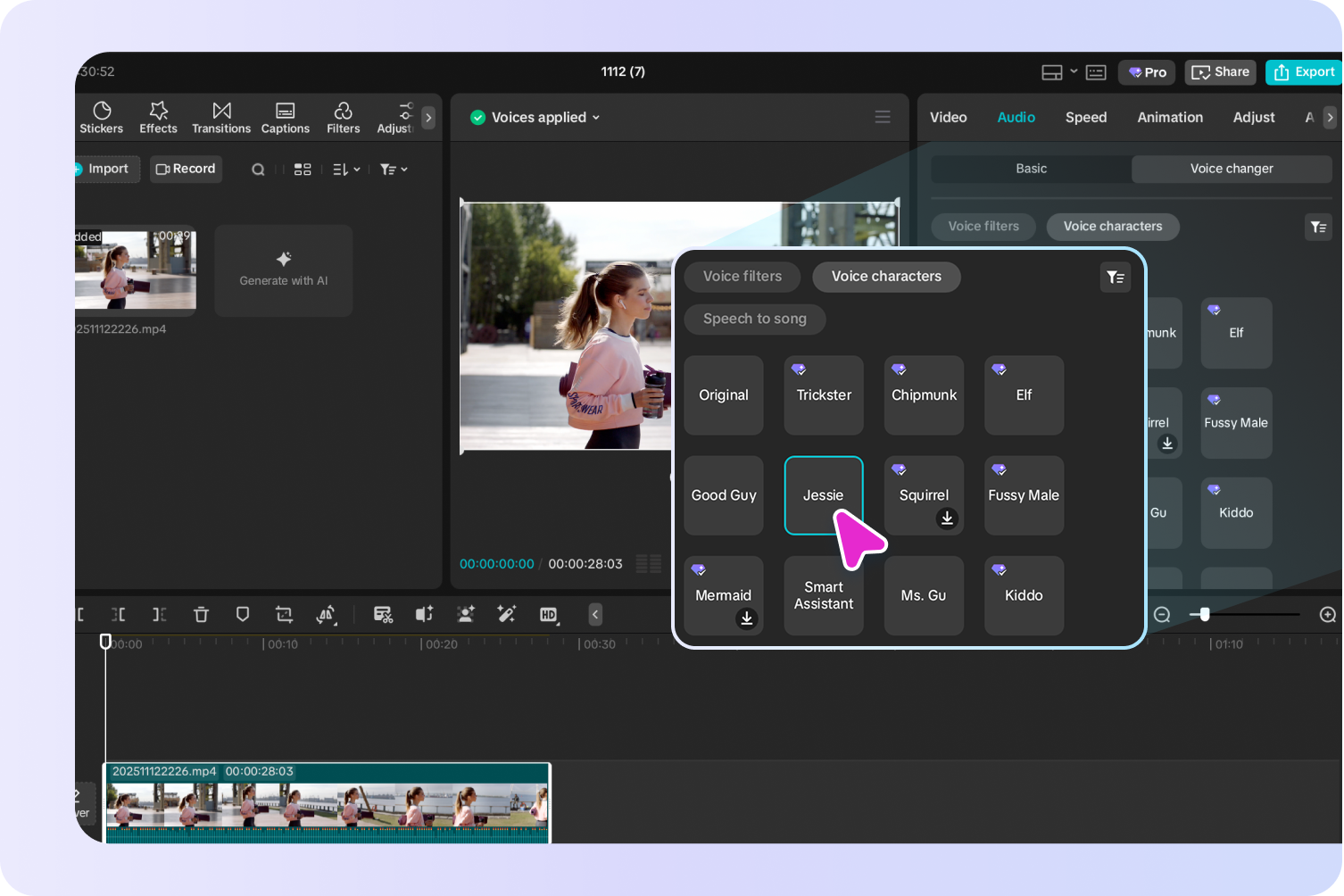Click the Export button
1344x896 pixels.
1303,71
